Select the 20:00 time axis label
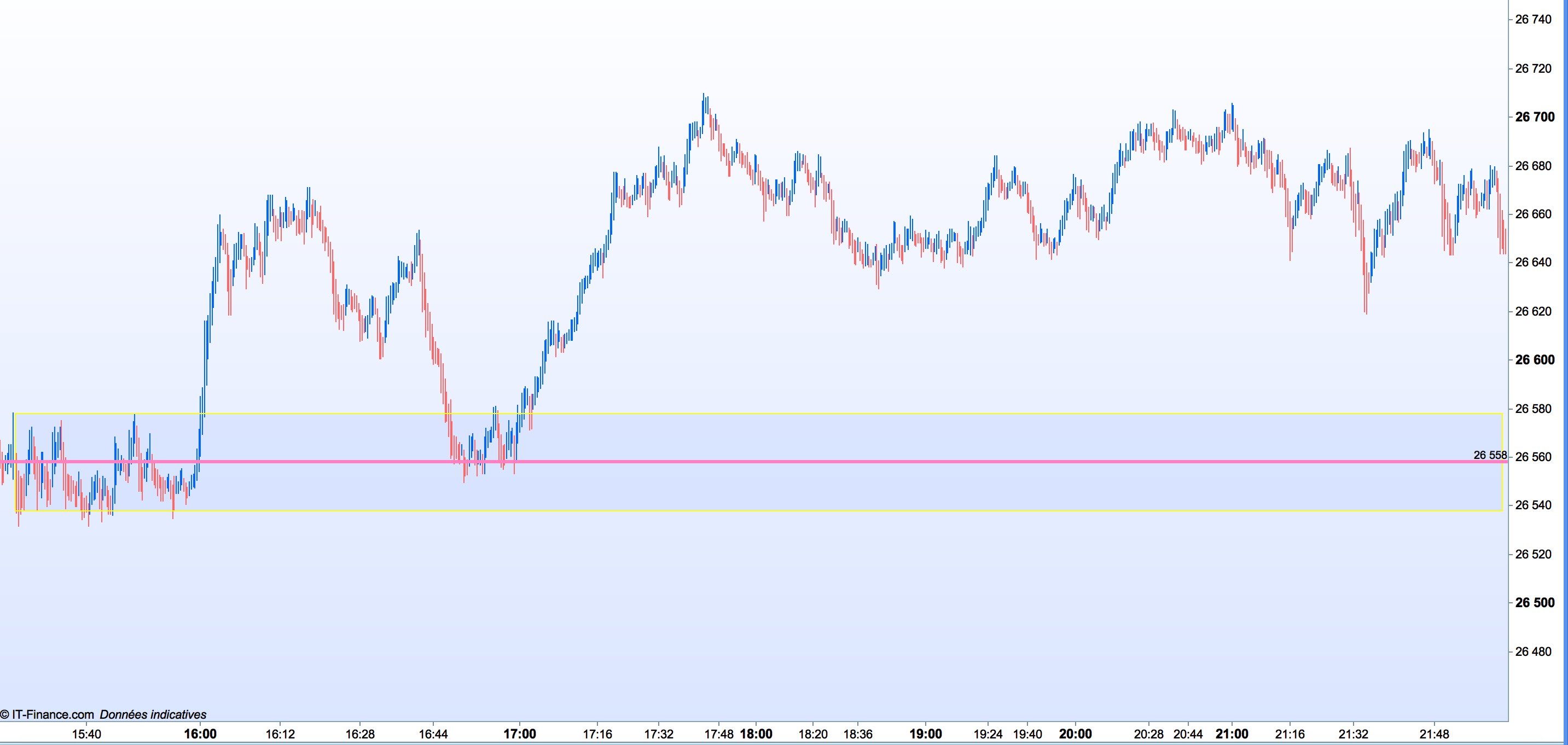1568x745 pixels. point(1075,734)
